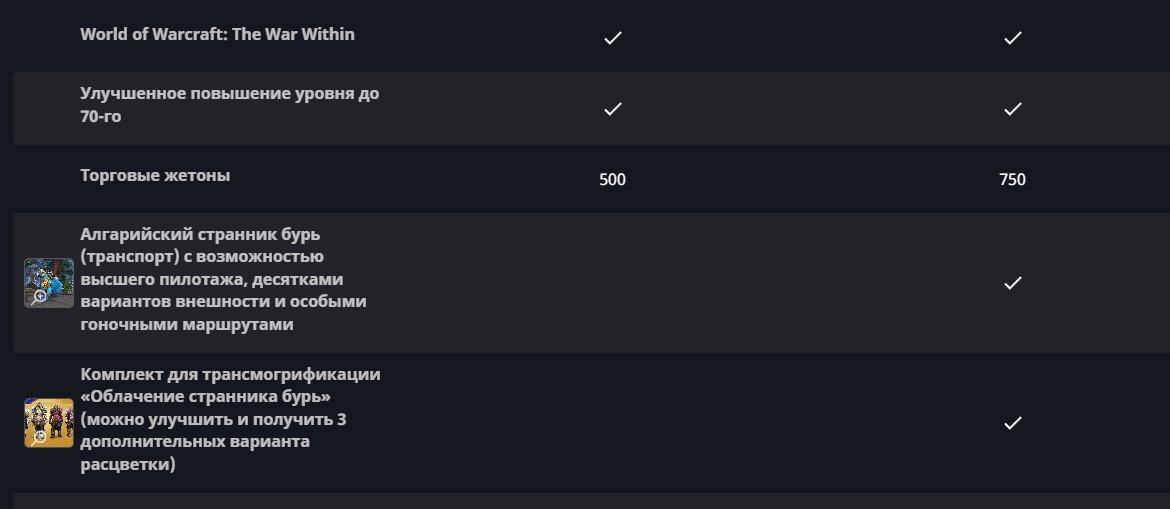Image resolution: width=1170 pixels, height=509 pixels.
Task: Click checkmark in Algarian Stormrider mount row
Action: (x=1012, y=283)
